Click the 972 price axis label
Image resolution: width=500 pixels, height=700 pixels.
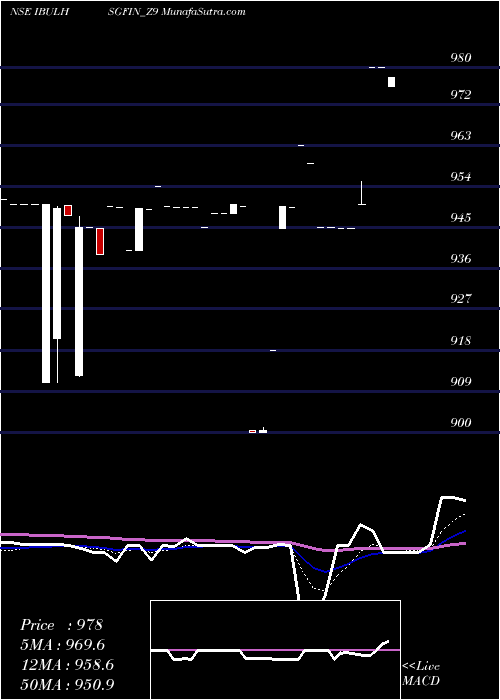(461, 95)
